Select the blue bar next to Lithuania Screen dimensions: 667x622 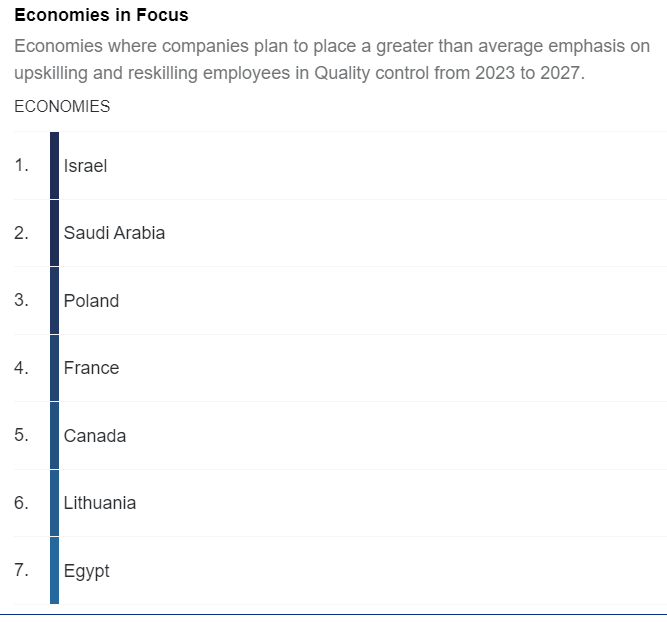pyautogui.click(x=55, y=503)
